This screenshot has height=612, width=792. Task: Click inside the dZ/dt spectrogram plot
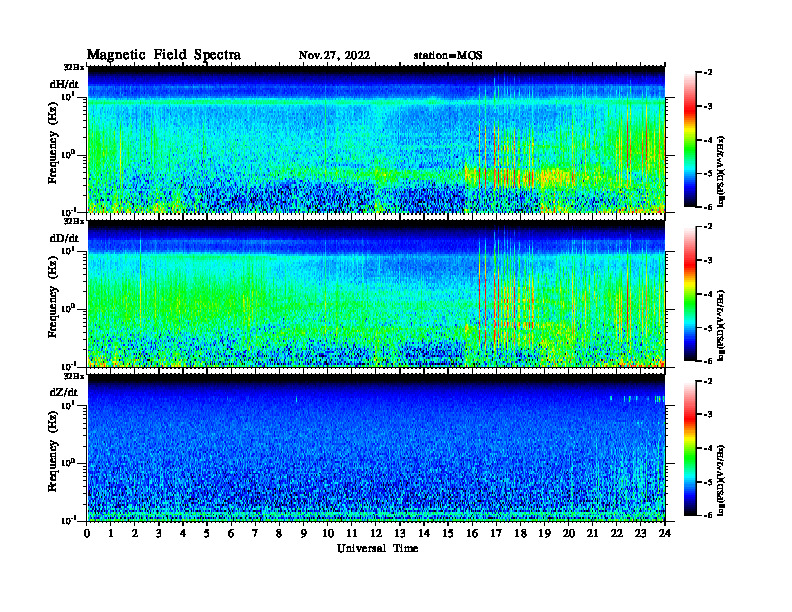[376, 448]
